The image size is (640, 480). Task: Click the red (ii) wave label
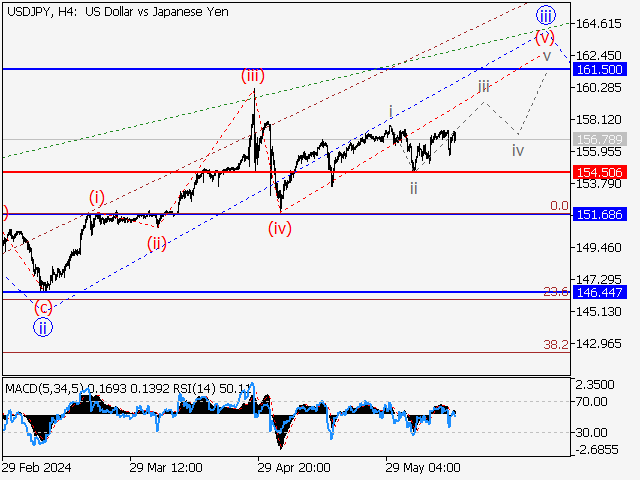tap(157, 244)
